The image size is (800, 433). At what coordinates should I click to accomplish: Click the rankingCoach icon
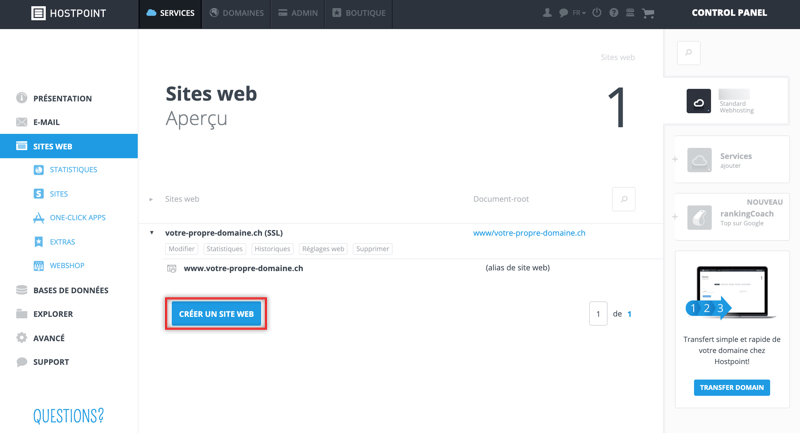click(699, 218)
